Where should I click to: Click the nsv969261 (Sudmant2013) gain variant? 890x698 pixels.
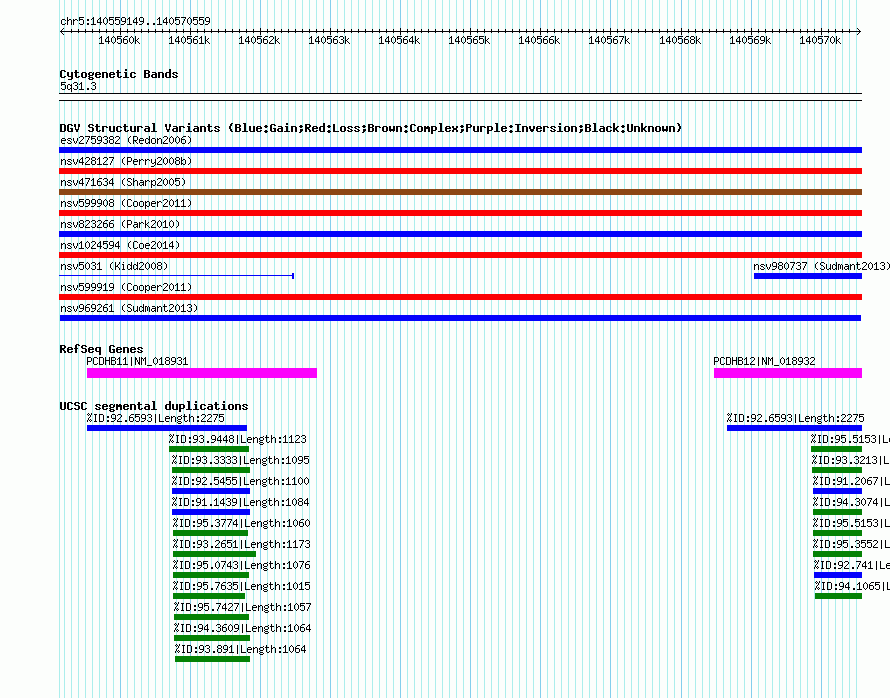click(460, 318)
